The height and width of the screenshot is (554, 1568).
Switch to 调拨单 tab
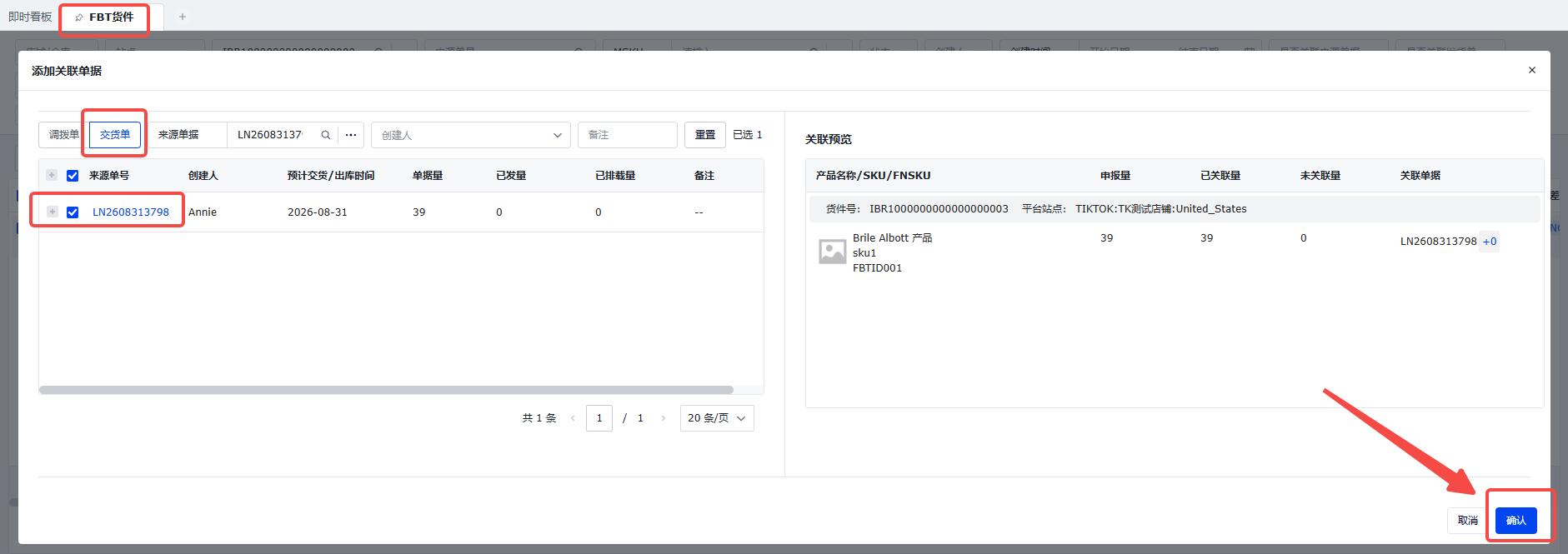coord(63,135)
